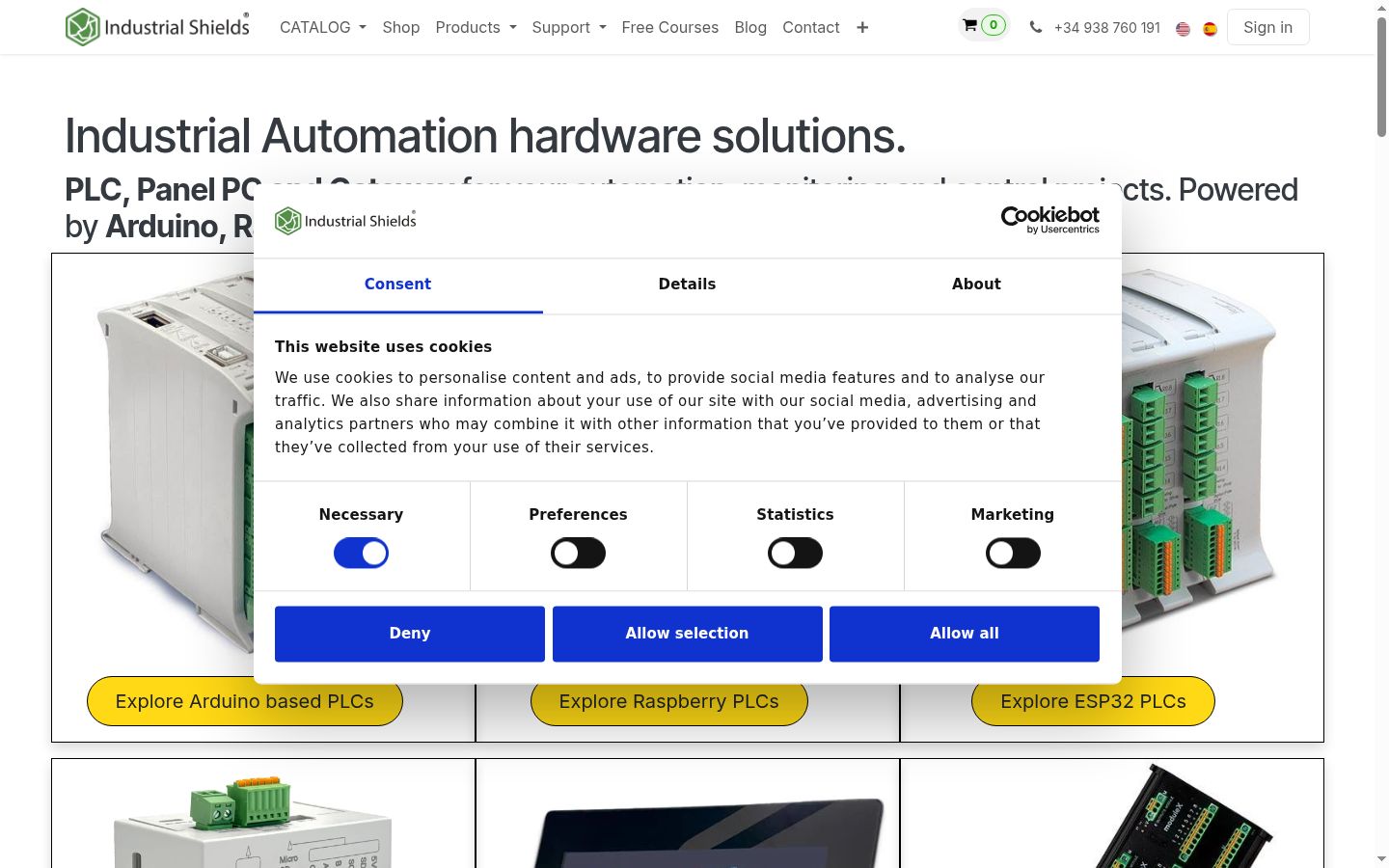Click the page vertical scrollbar thumb
The height and width of the screenshot is (868, 1389).
click(x=1381, y=77)
